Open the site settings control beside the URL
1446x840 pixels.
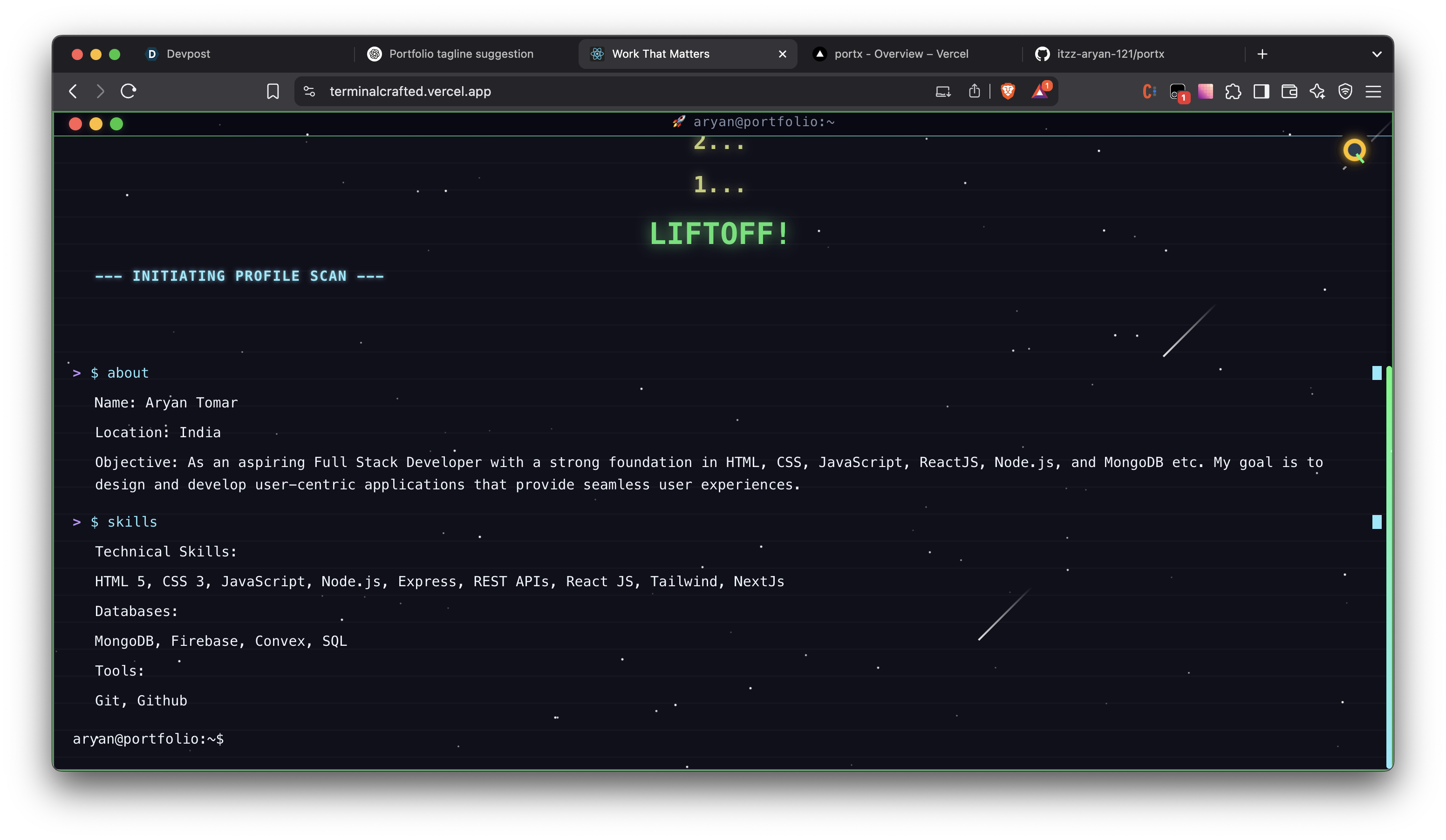[309, 91]
